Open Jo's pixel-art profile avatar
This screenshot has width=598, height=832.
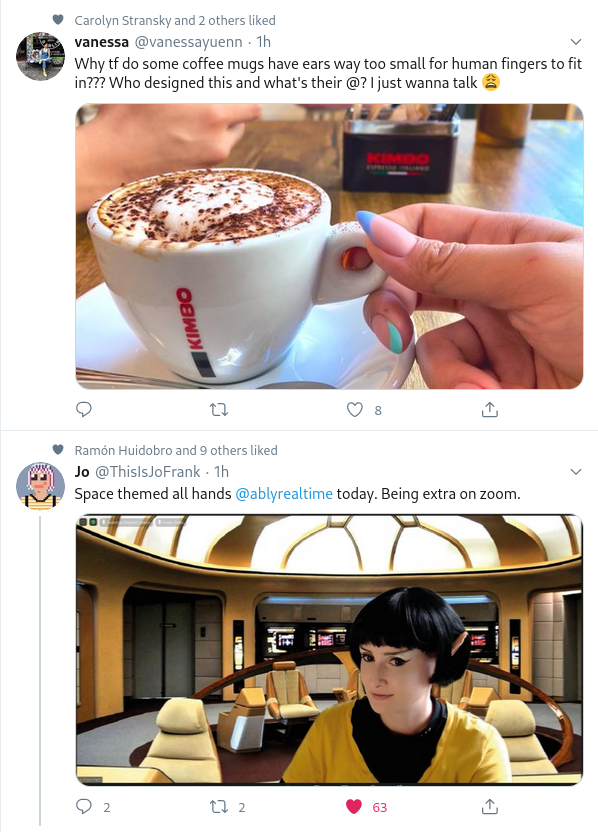(x=40, y=486)
